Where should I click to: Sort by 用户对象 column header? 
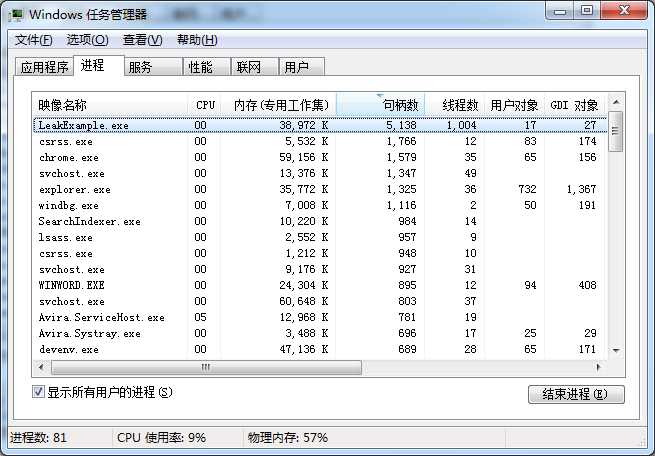[514, 105]
